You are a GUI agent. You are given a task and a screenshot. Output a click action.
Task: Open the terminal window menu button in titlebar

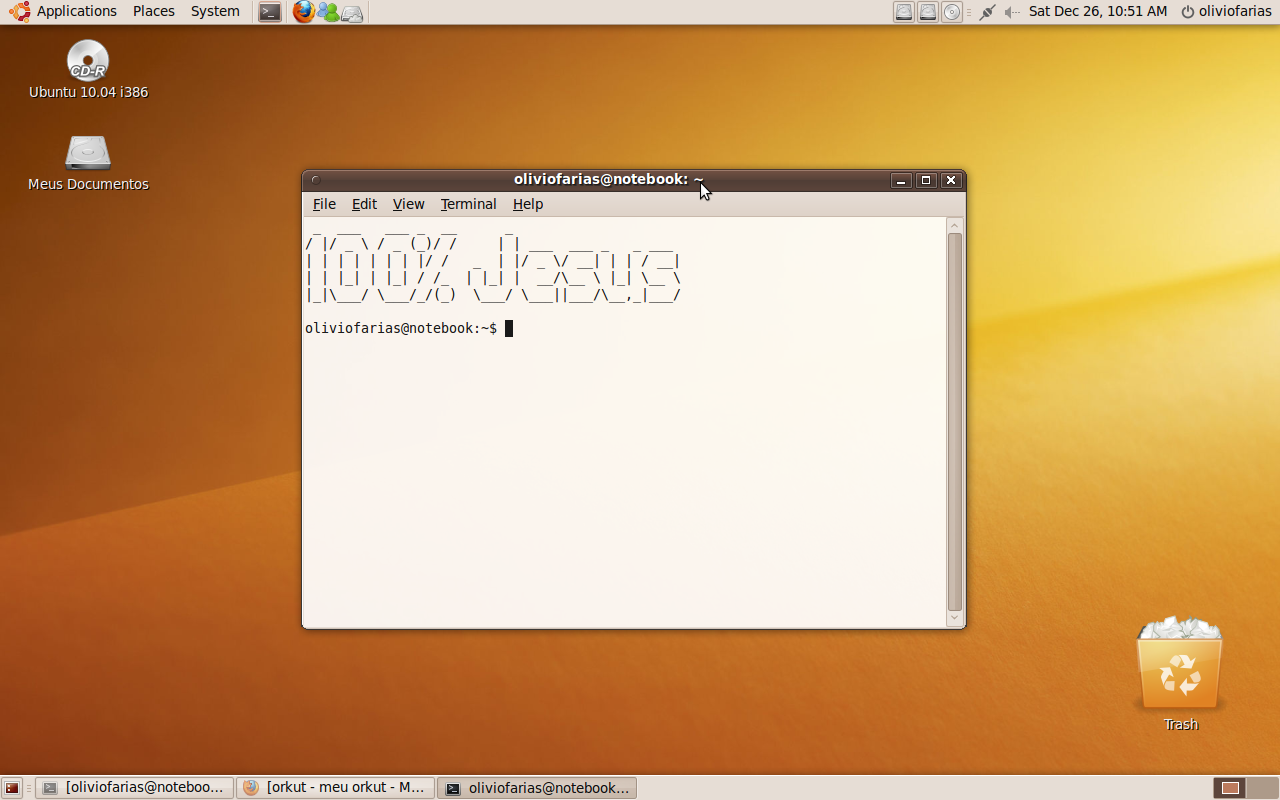tap(315, 180)
